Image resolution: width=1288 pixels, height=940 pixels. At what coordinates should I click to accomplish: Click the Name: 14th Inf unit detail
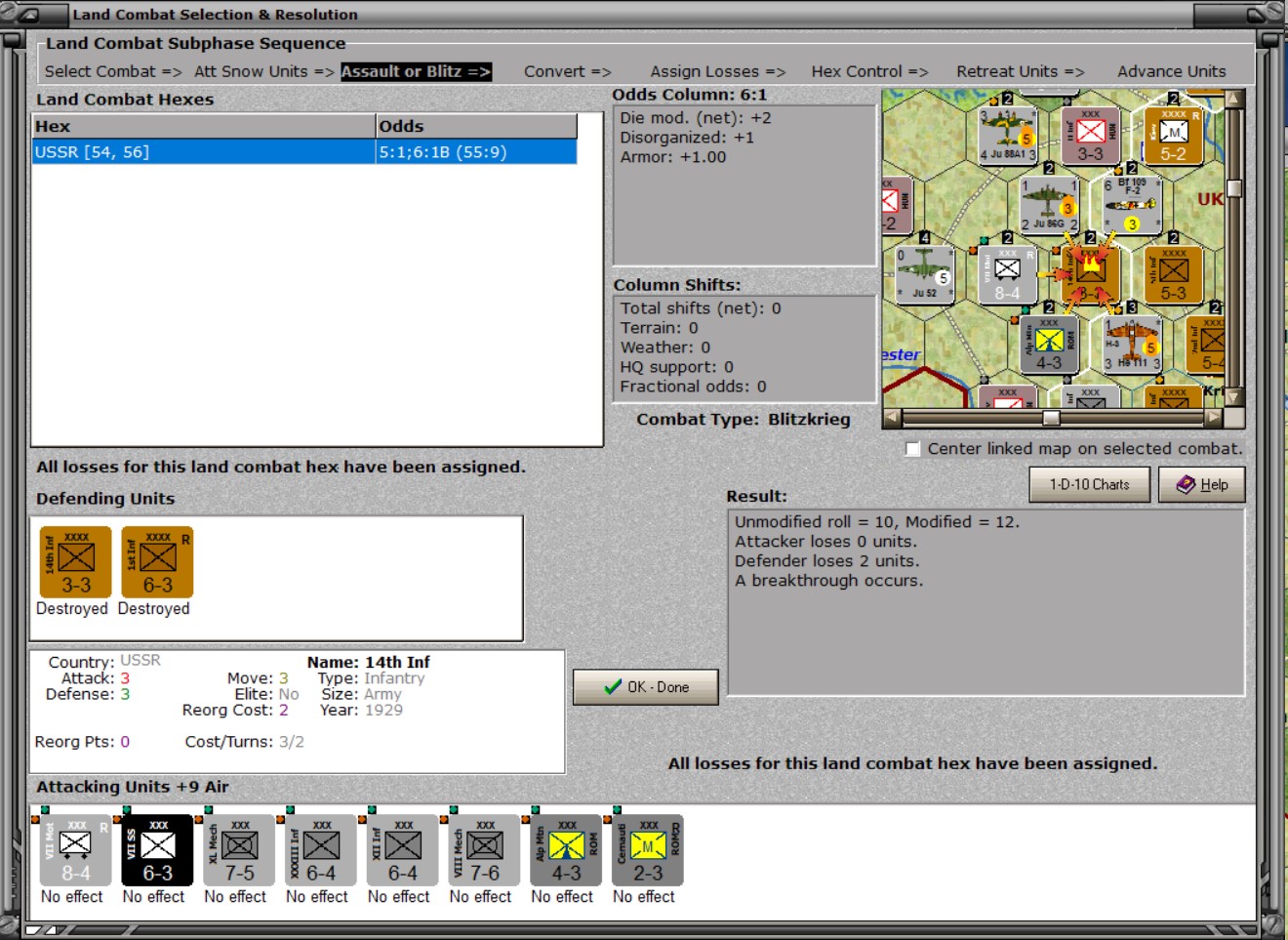[x=368, y=662]
